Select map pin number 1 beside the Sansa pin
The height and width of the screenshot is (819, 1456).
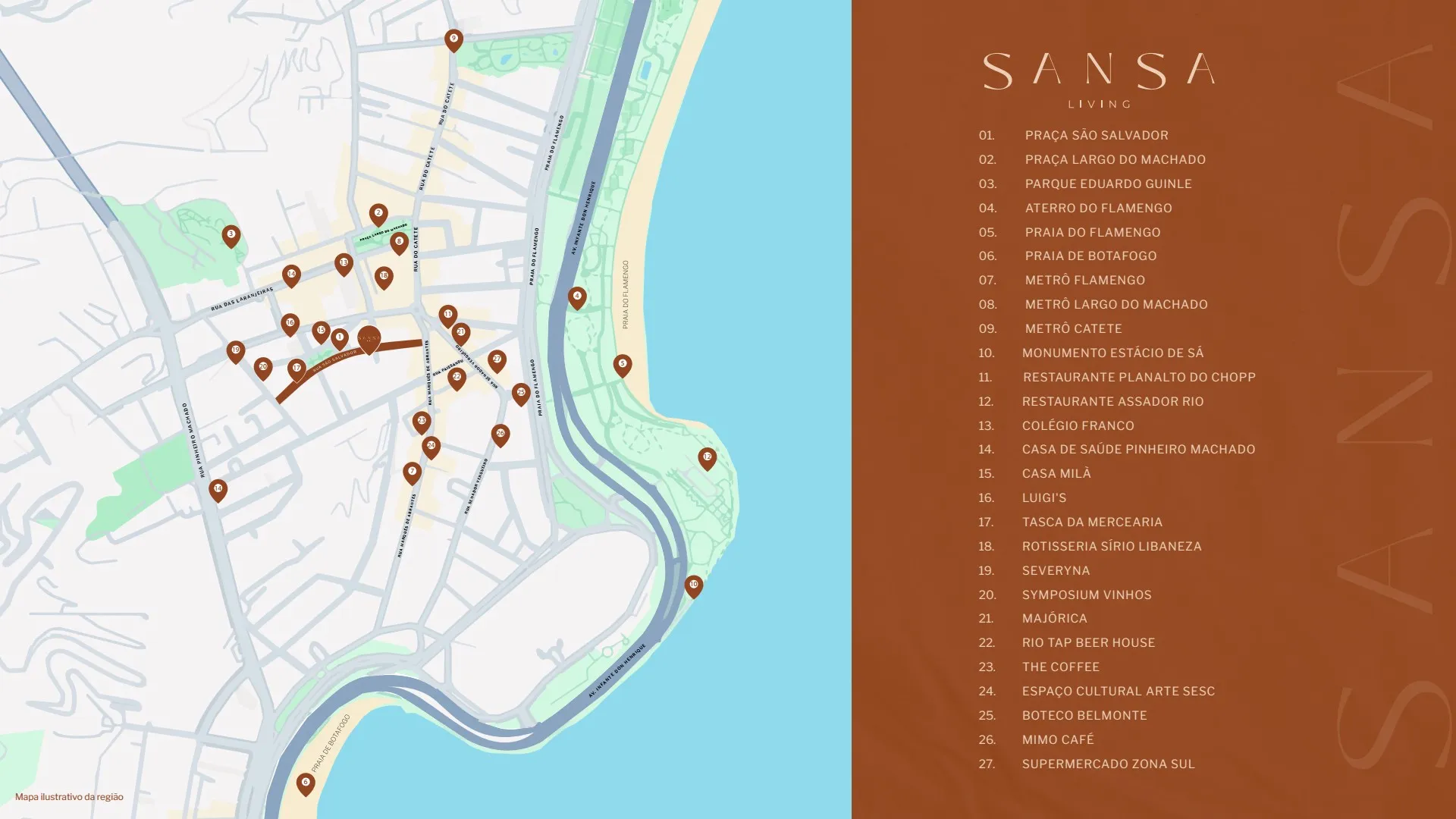coord(340,339)
